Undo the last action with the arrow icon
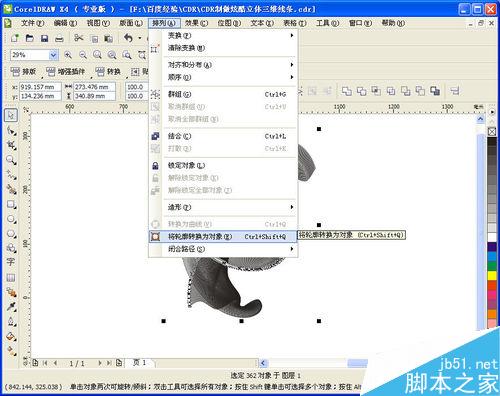 (x=128, y=38)
